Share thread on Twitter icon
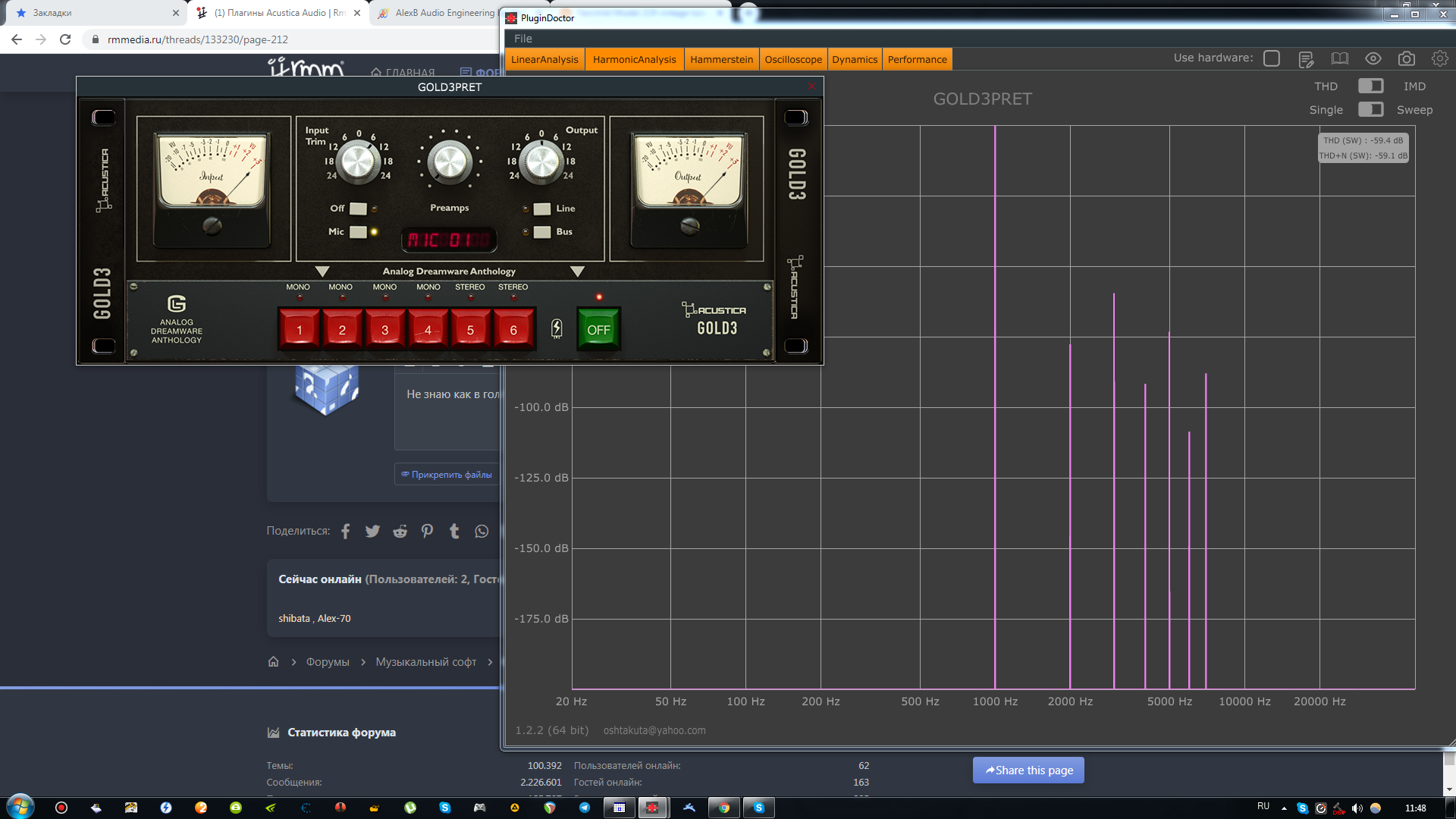 pyautogui.click(x=372, y=531)
